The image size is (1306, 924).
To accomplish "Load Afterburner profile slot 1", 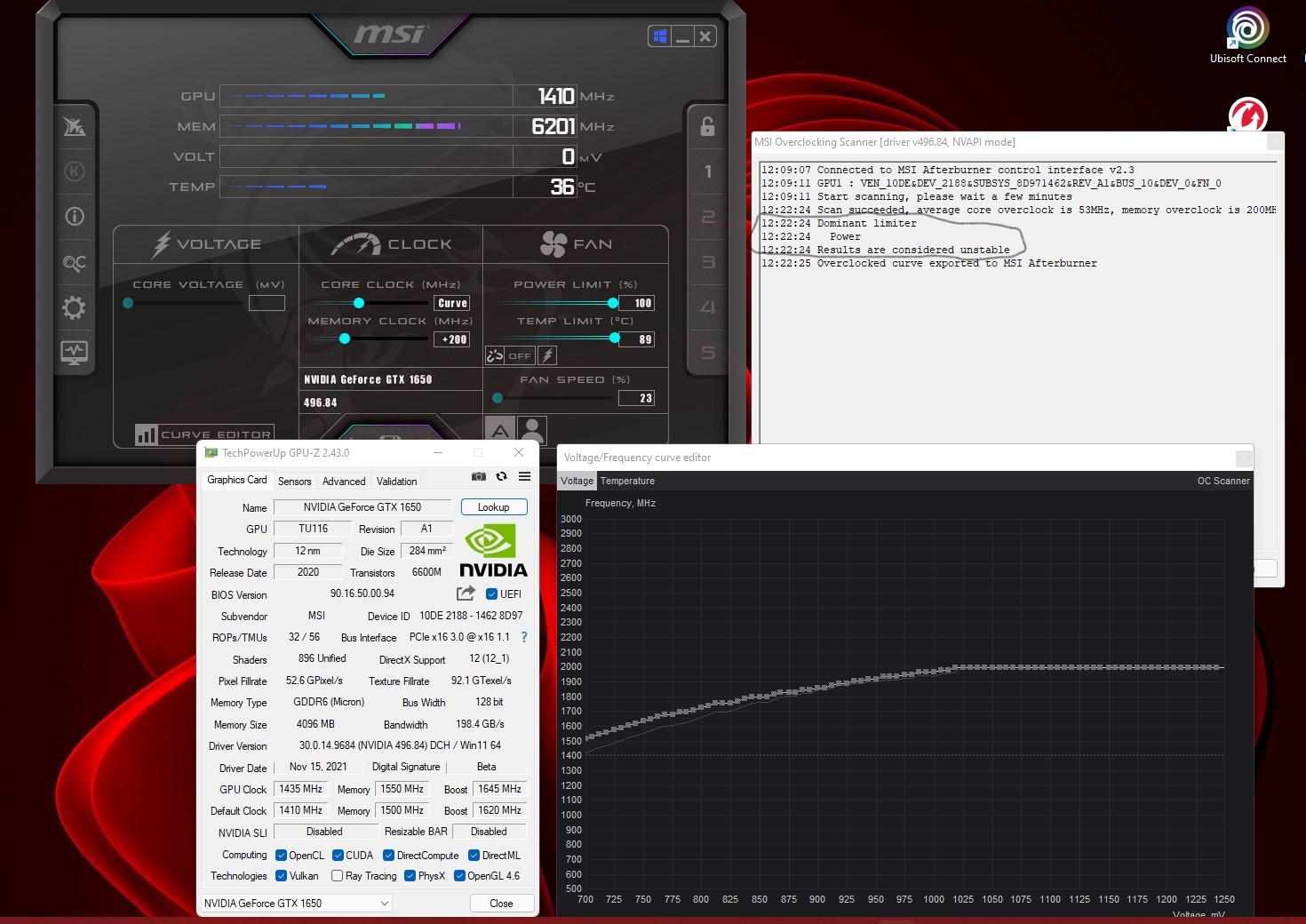I will 708,171.
